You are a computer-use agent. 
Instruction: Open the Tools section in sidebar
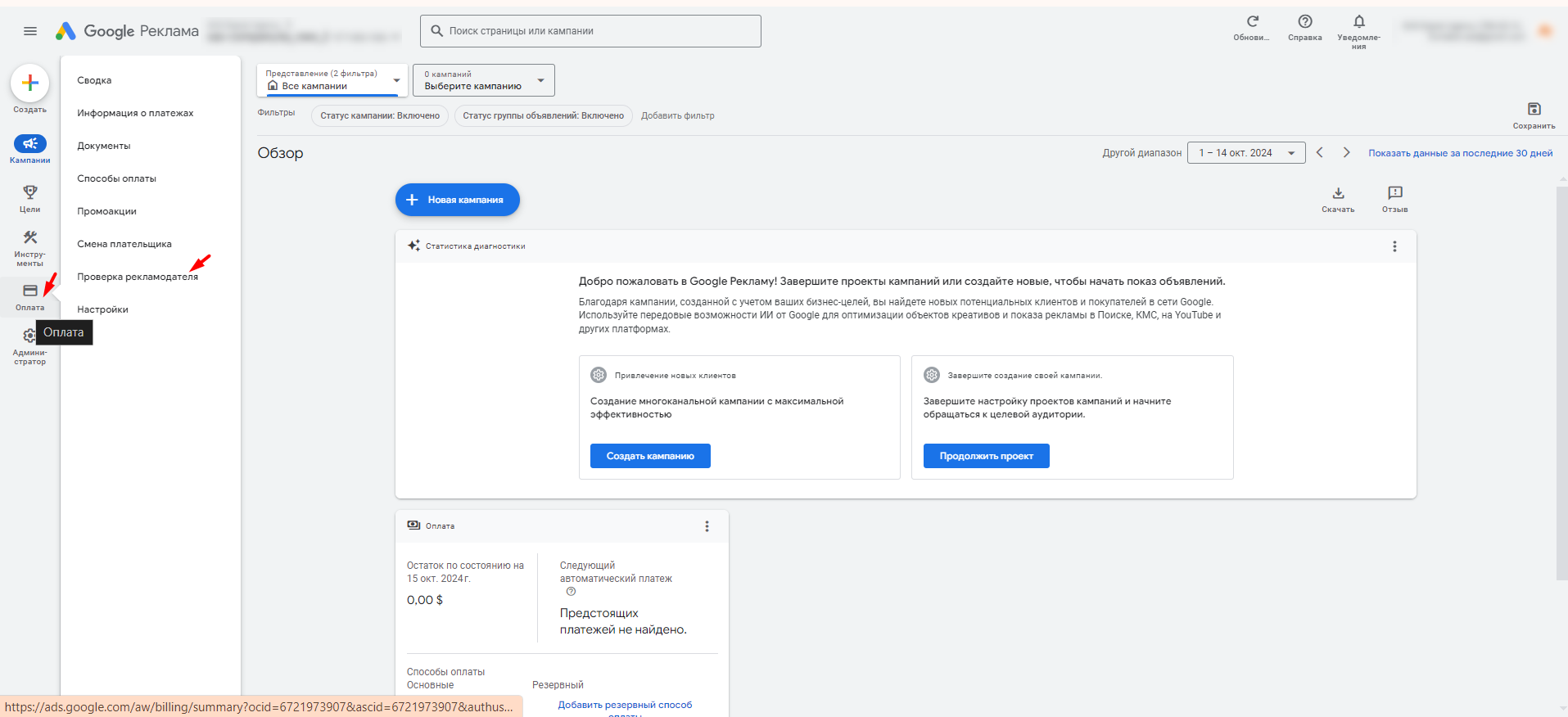click(30, 248)
